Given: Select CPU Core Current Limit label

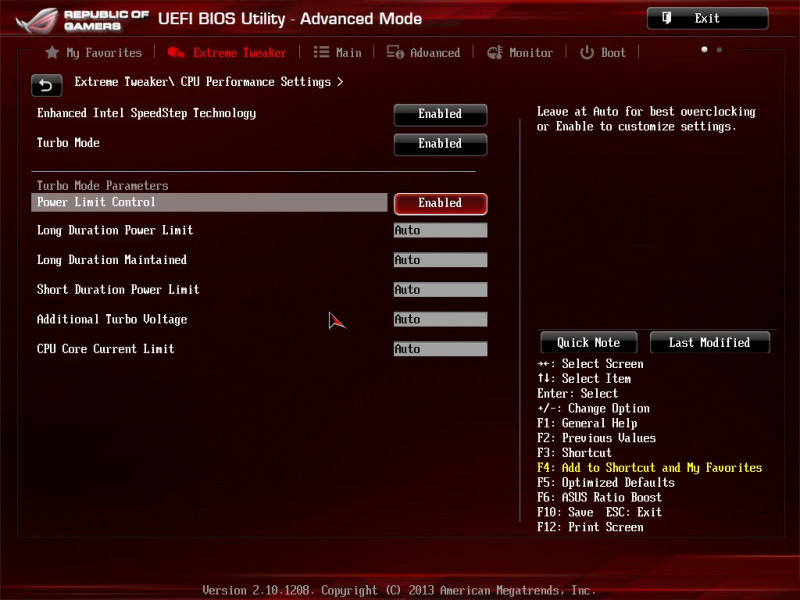Looking at the screenshot, I should (x=106, y=348).
